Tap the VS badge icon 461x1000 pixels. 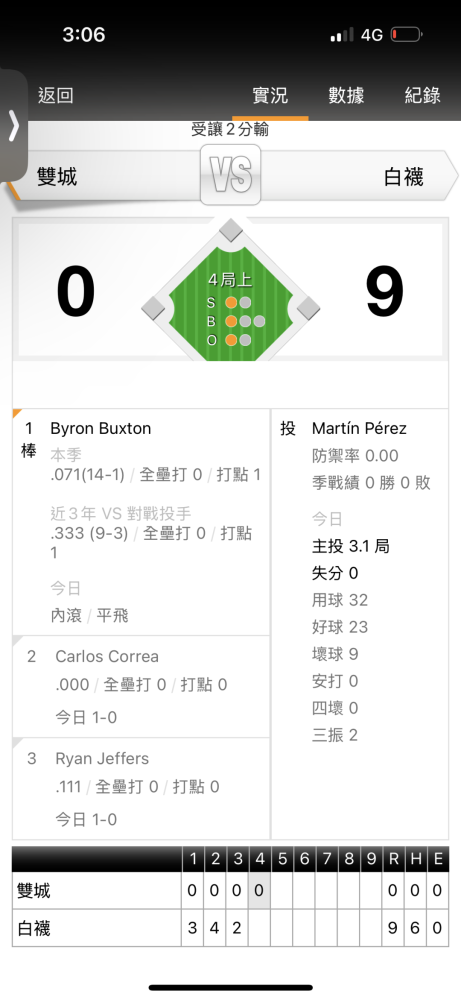tap(230, 175)
